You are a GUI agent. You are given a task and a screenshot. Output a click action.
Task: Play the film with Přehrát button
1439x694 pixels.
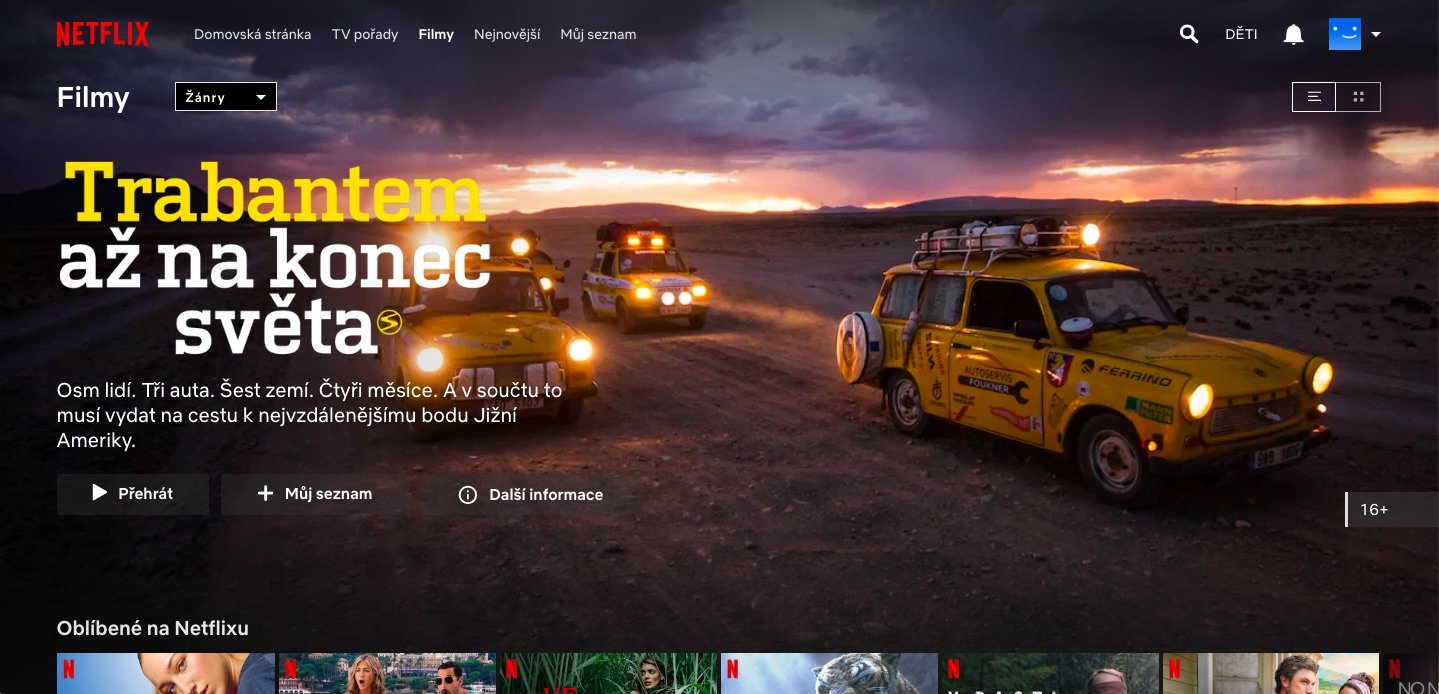coord(133,494)
